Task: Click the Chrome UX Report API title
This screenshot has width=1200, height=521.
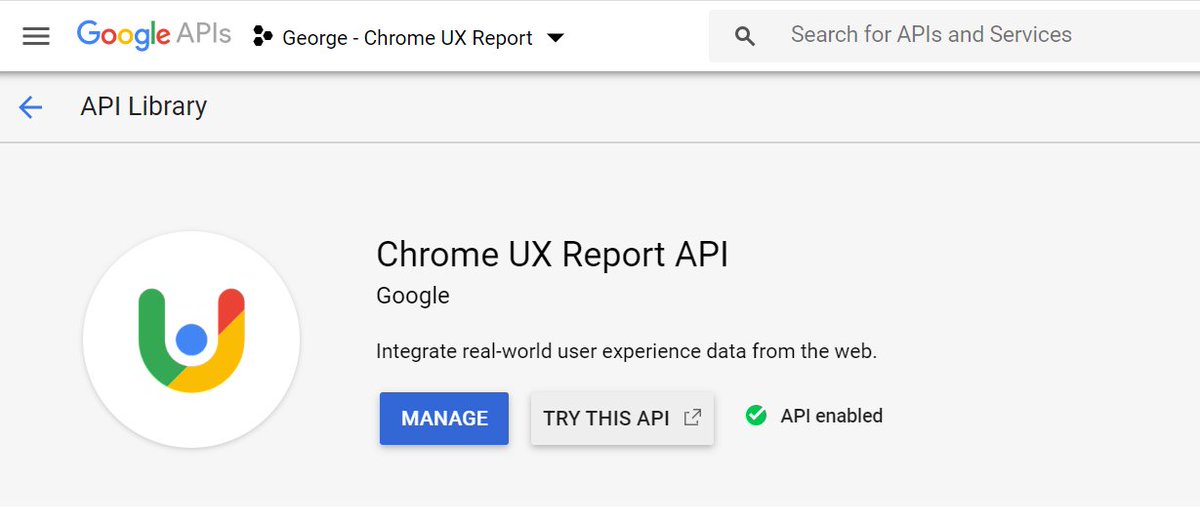Action: 552,254
